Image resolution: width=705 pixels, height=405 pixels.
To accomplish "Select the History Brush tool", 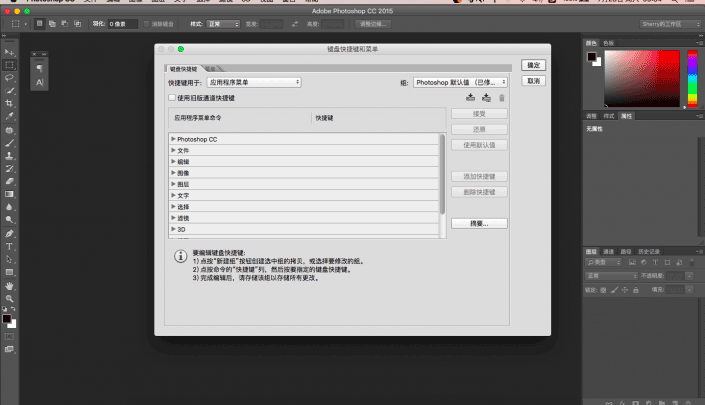I will tap(9, 169).
